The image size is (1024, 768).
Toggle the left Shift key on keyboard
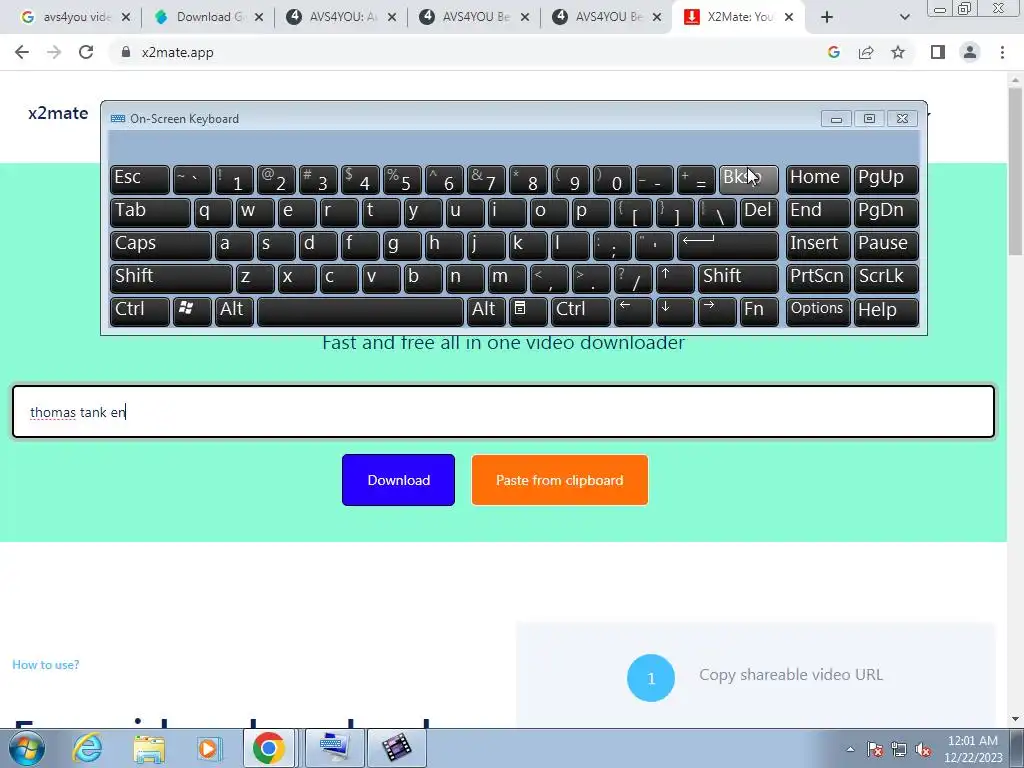point(171,278)
